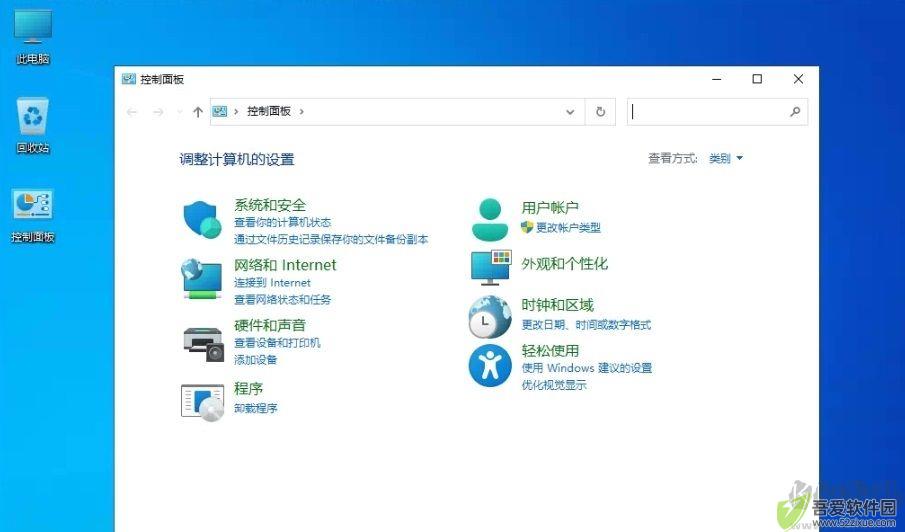The image size is (905, 532).
Task: Open 连接到 Internet link
Action: (x=272, y=283)
